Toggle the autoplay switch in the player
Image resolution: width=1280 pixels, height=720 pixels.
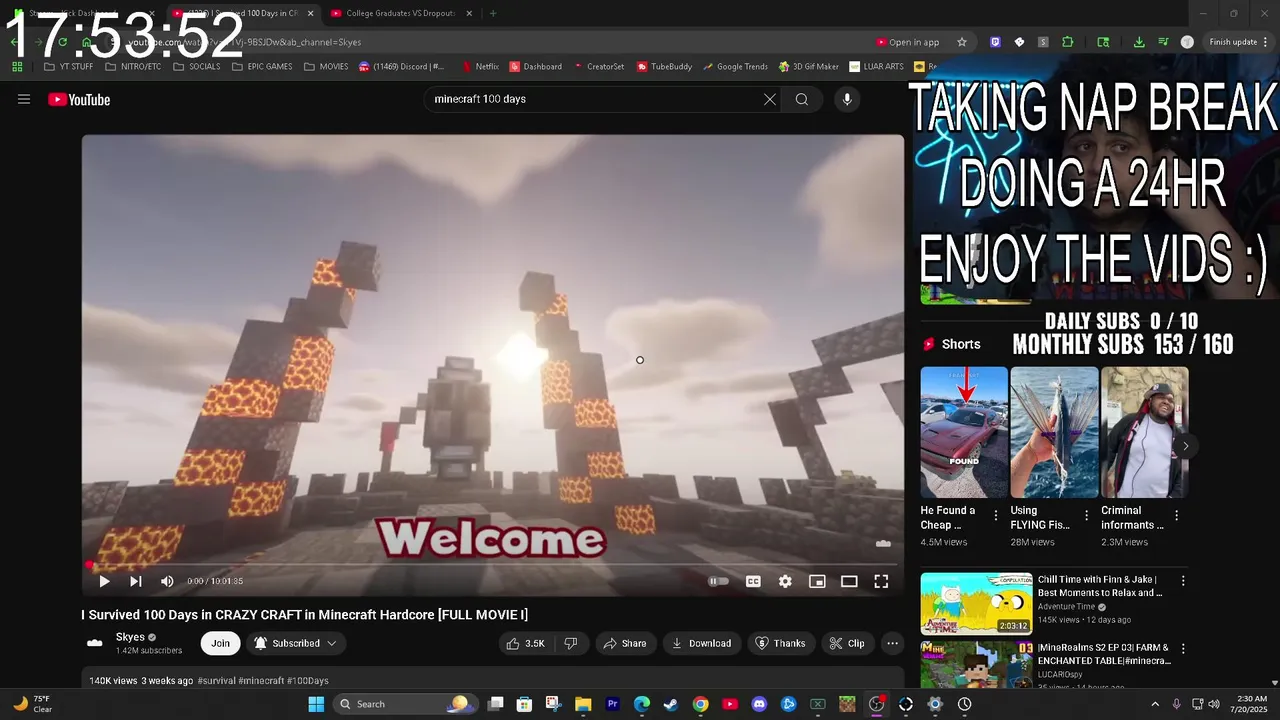(719, 581)
